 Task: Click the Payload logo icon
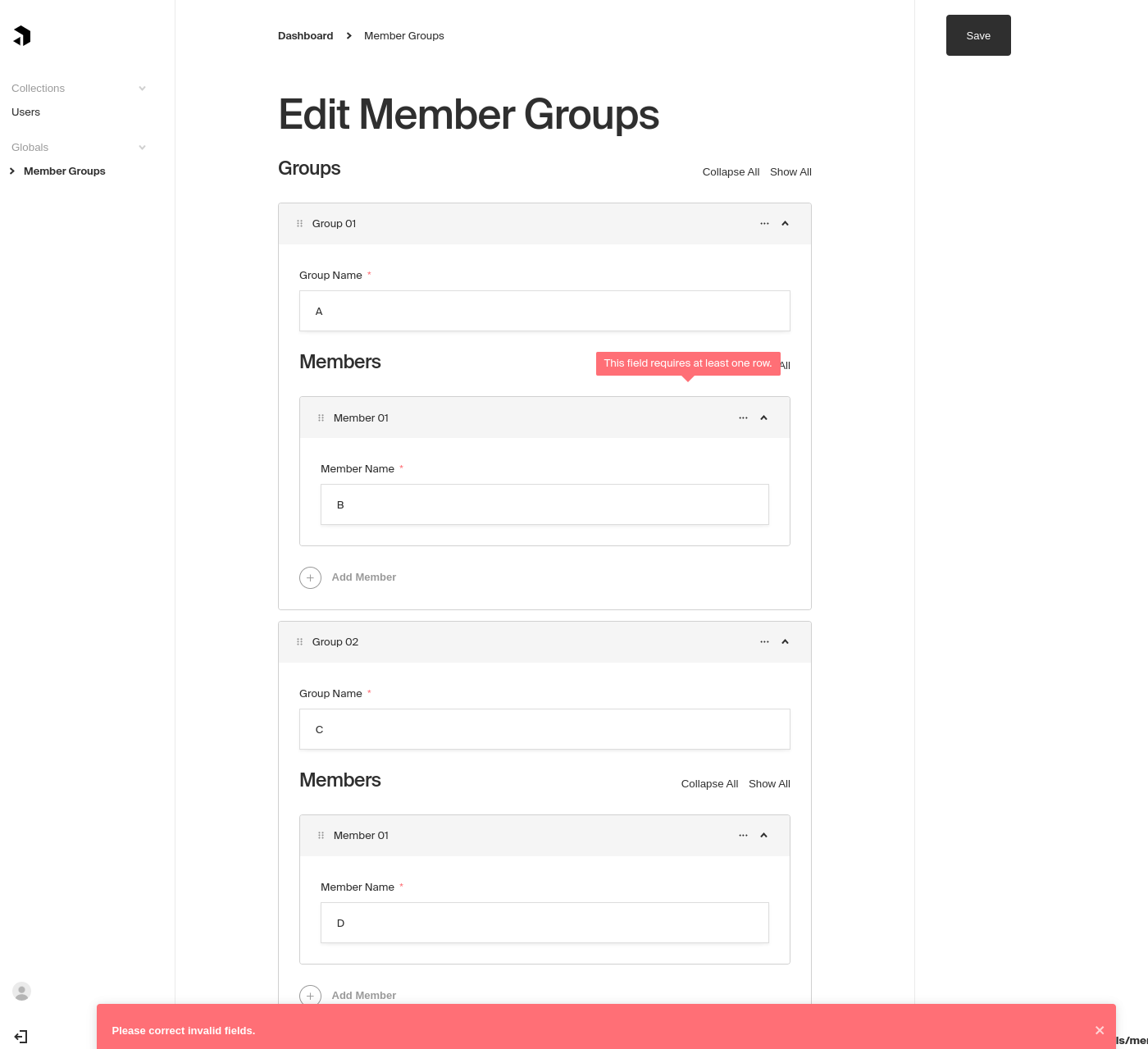21,35
